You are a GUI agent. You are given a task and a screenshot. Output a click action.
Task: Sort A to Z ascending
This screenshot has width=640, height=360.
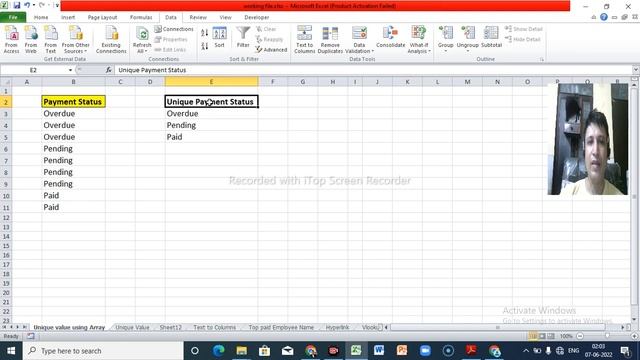(204, 33)
